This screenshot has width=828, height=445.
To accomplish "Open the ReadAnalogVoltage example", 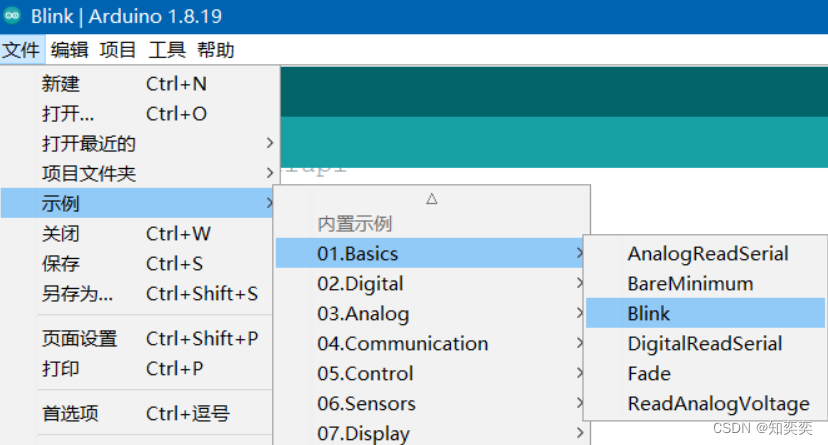I will (x=705, y=404).
